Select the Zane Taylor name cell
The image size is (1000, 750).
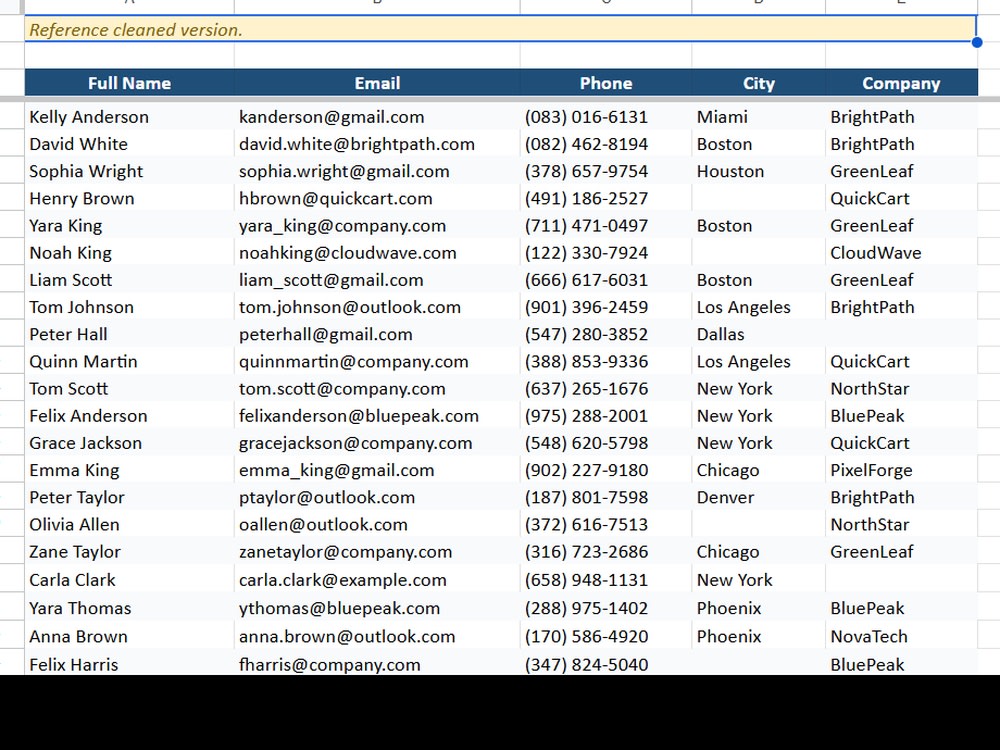click(x=129, y=552)
